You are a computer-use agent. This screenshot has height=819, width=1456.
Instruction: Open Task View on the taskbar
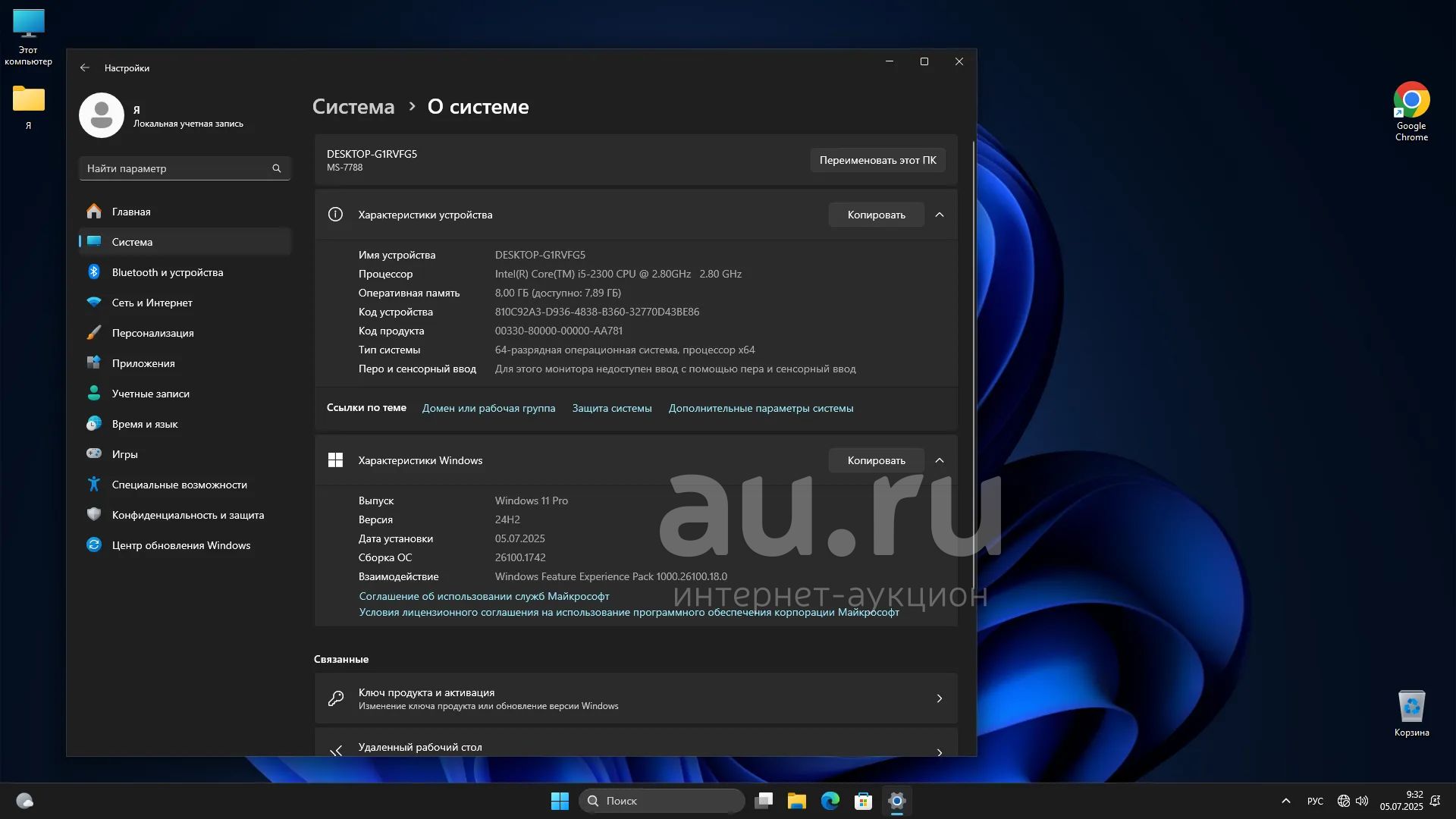(x=764, y=801)
